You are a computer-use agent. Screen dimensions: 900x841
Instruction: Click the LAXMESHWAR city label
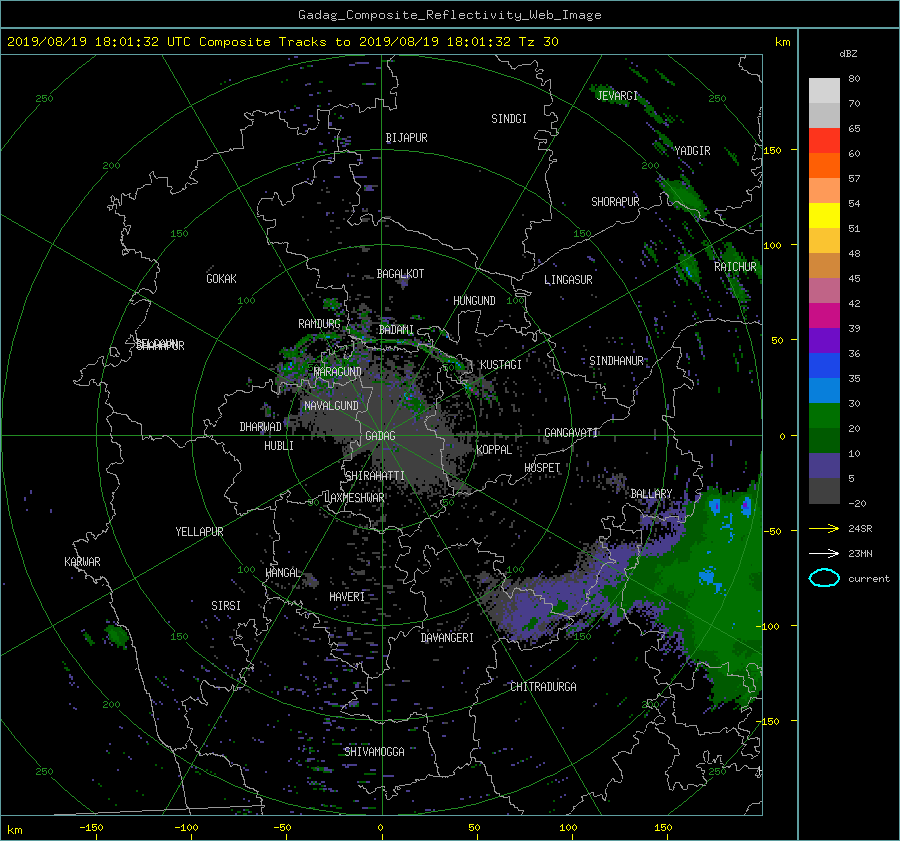tap(354, 498)
